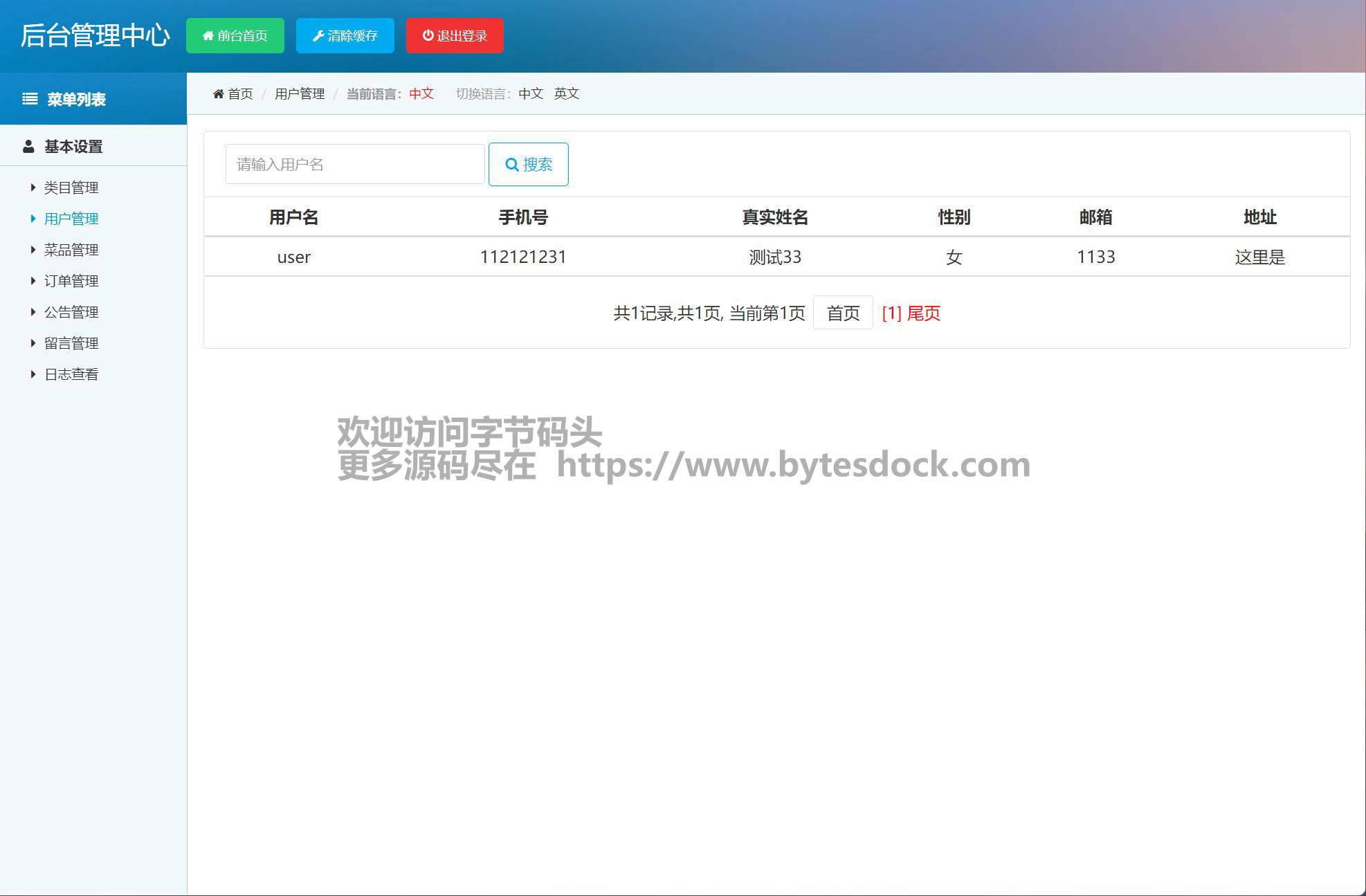
Task: Click the 用户管理 breadcrumb link
Action: [x=300, y=93]
